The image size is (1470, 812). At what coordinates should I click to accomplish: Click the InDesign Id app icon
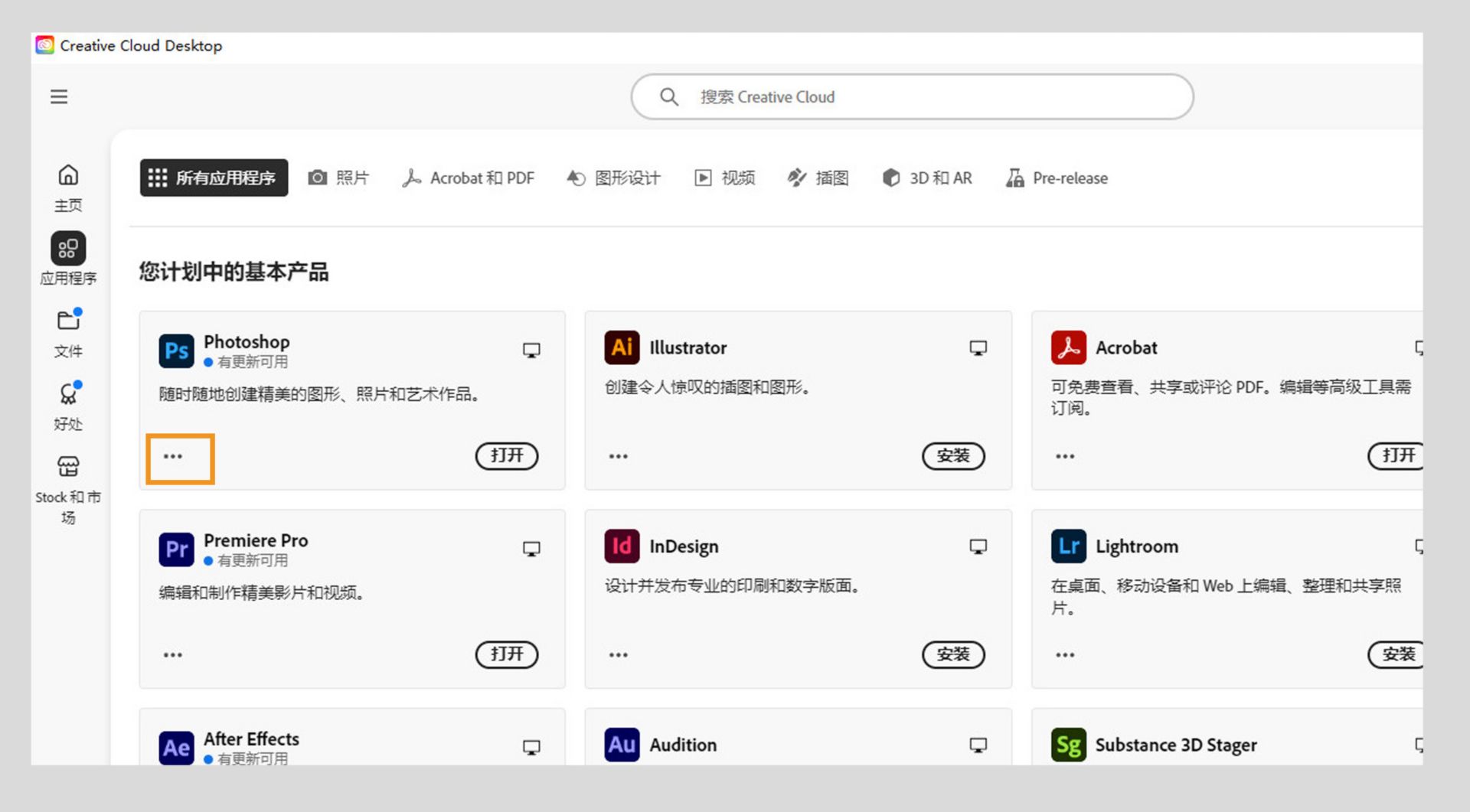622,546
